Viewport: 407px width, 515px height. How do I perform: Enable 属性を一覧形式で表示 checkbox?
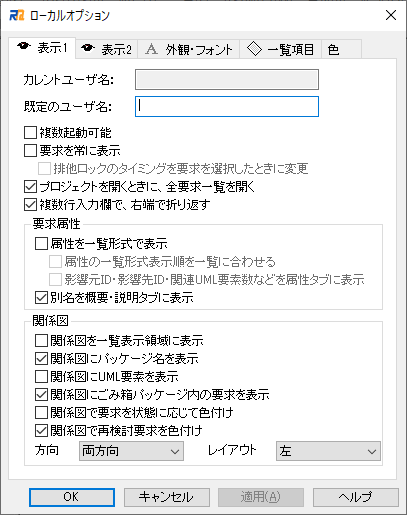click(x=41, y=244)
